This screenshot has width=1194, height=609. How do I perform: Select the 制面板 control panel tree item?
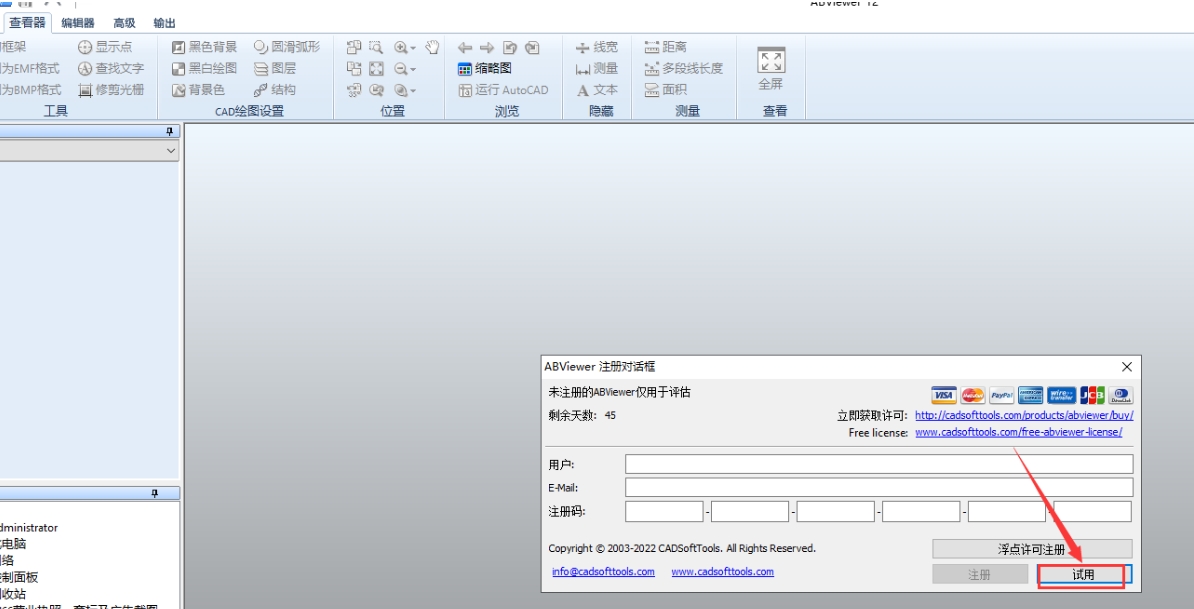(19, 578)
